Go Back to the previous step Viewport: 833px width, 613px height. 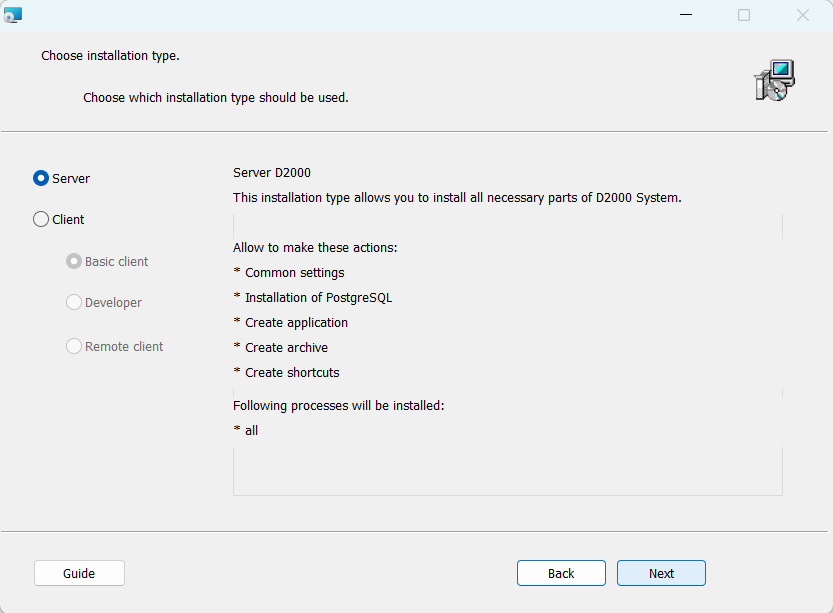pos(561,573)
